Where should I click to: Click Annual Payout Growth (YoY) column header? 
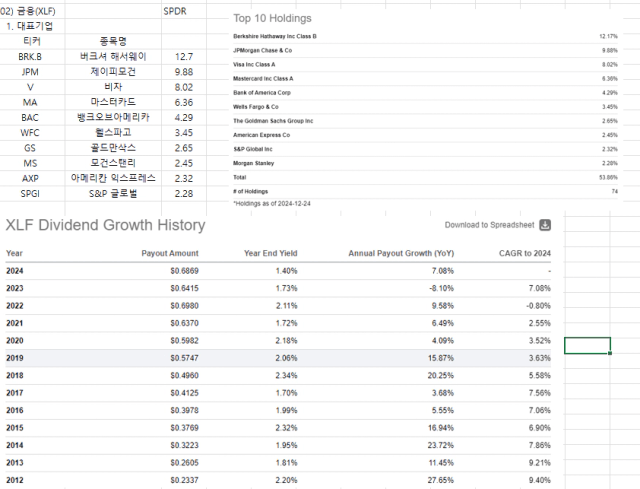click(x=401, y=253)
